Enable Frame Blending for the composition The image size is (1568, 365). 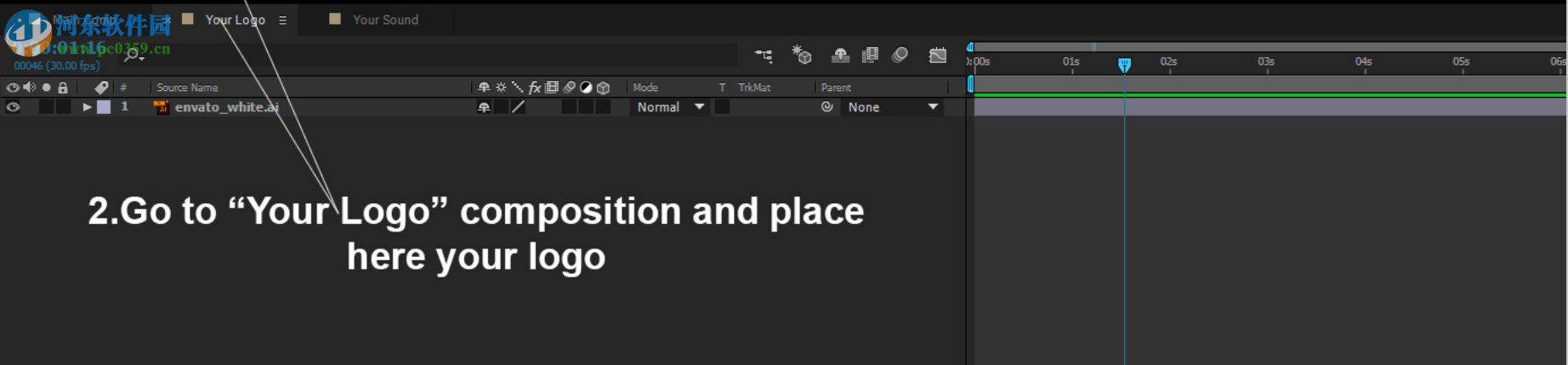870,55
